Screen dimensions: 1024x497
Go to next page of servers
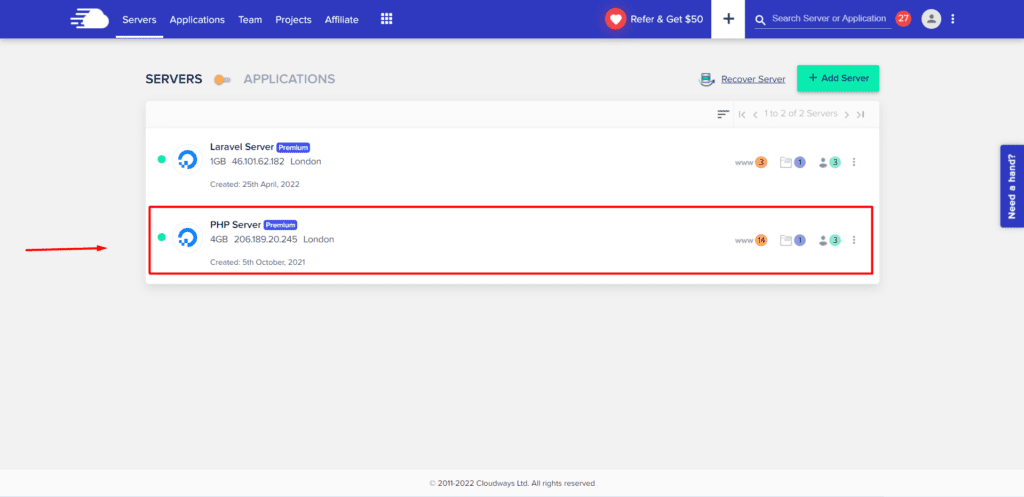(x=846, y=115)
